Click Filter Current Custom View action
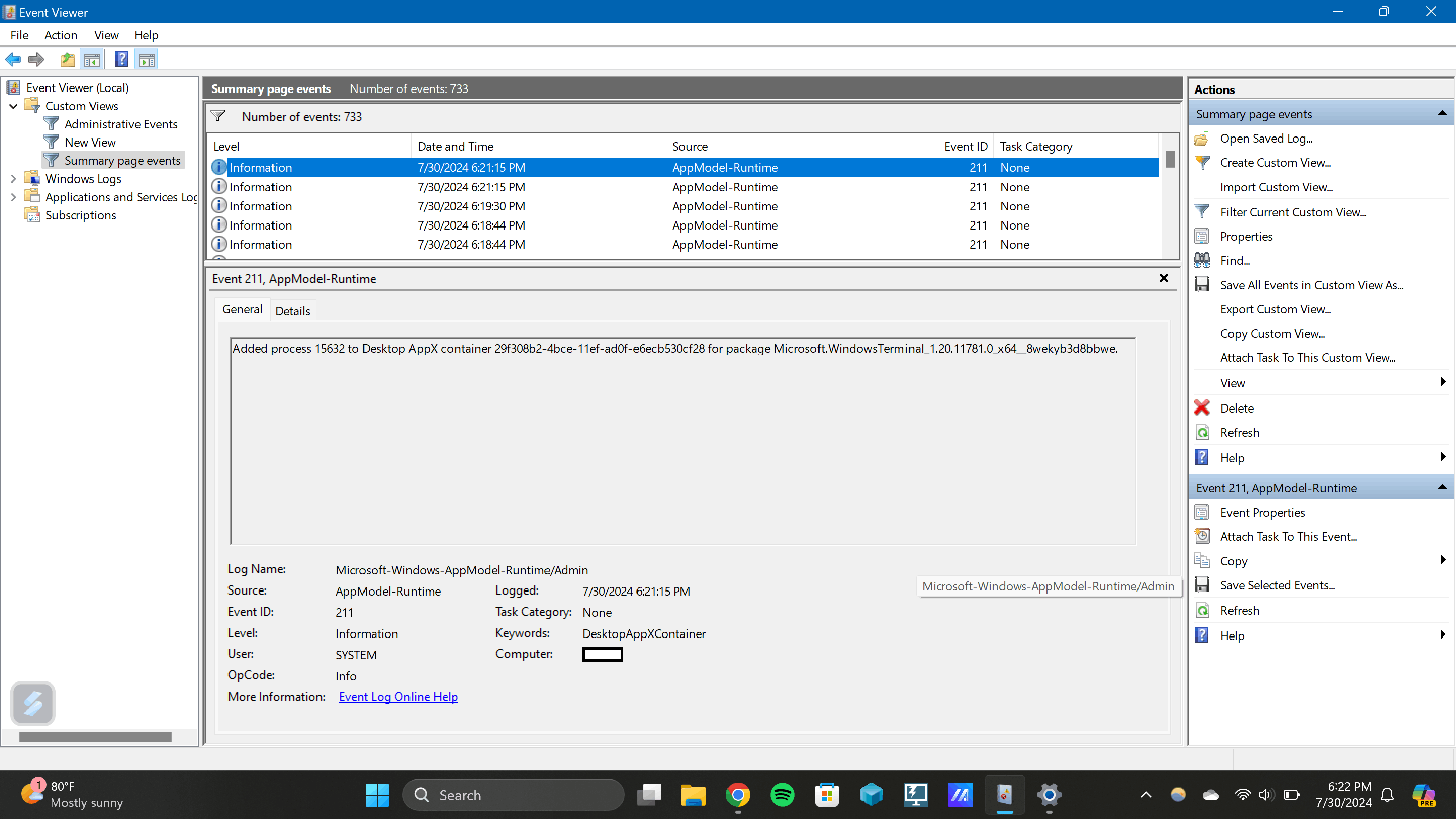 pos(1293,212)
